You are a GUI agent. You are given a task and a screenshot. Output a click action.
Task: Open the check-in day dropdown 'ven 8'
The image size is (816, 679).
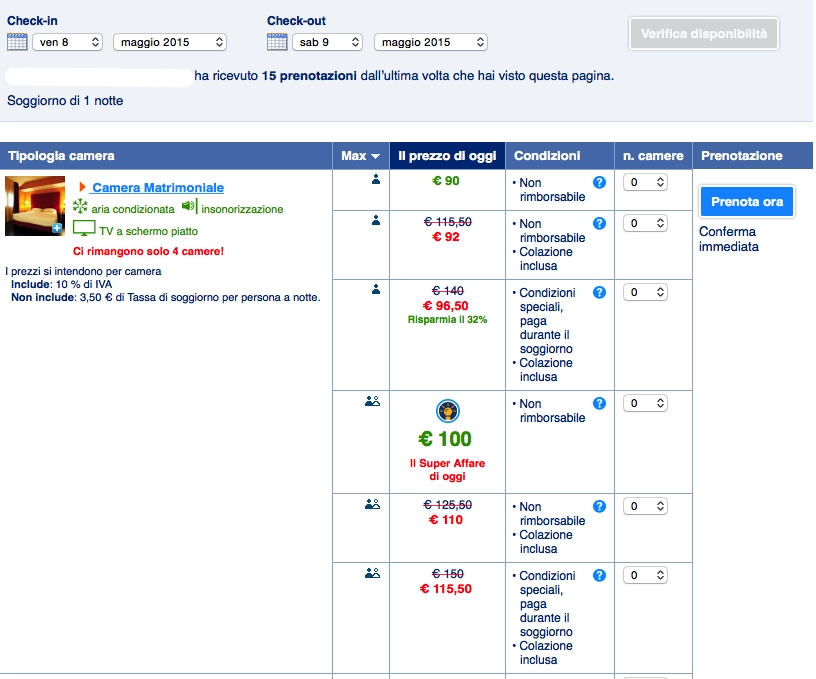pyautogui.click(x=68, y=42)
